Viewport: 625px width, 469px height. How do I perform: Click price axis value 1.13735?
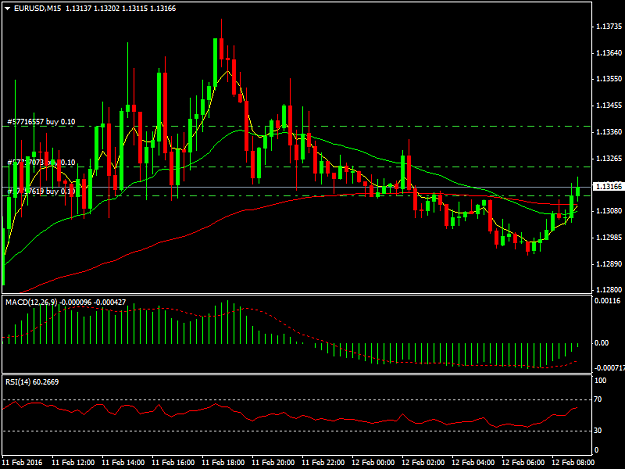pyautogui.click(x=609, y=26)
